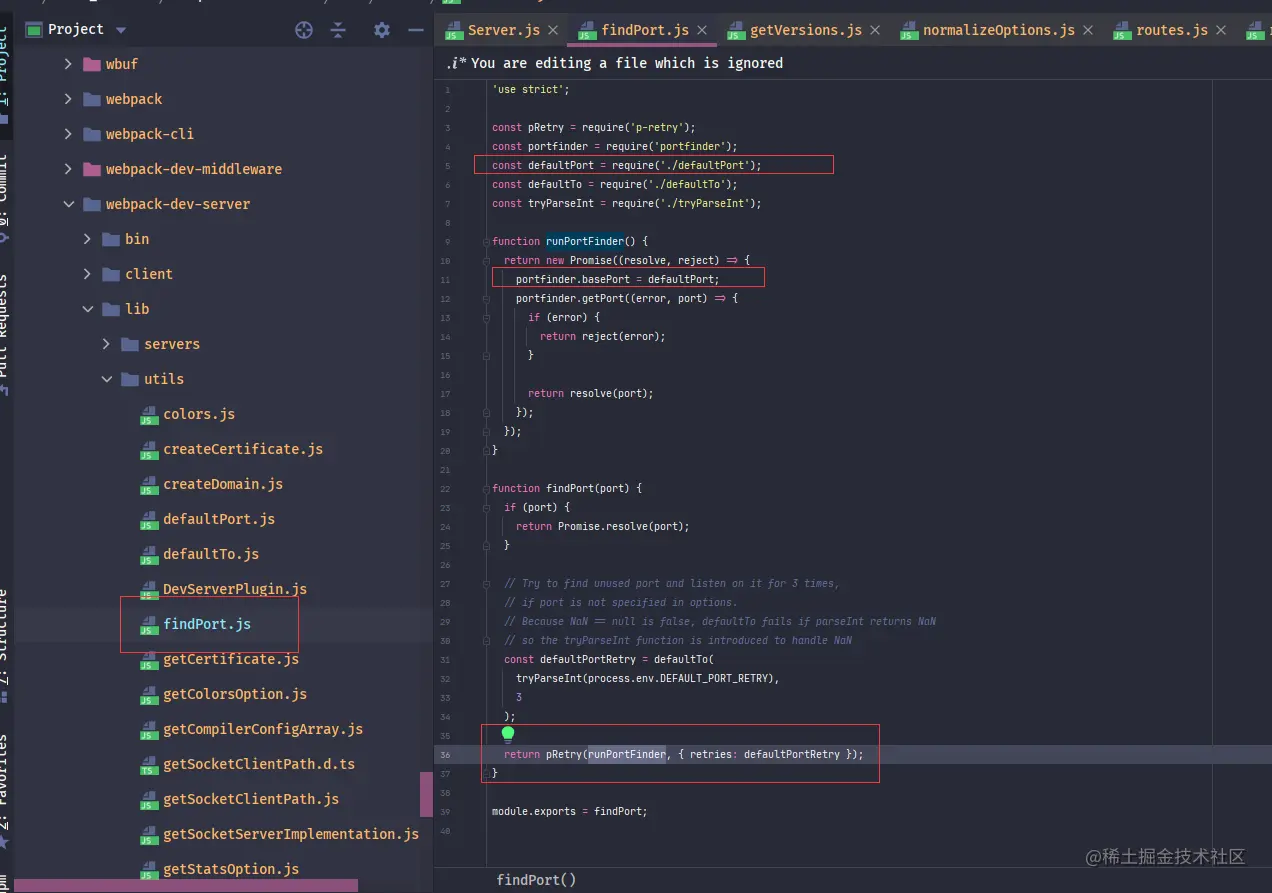Open Project panel settings gear
This screenshot has width=1272, height=893.
pyautogui.click(x=382, y=30)
